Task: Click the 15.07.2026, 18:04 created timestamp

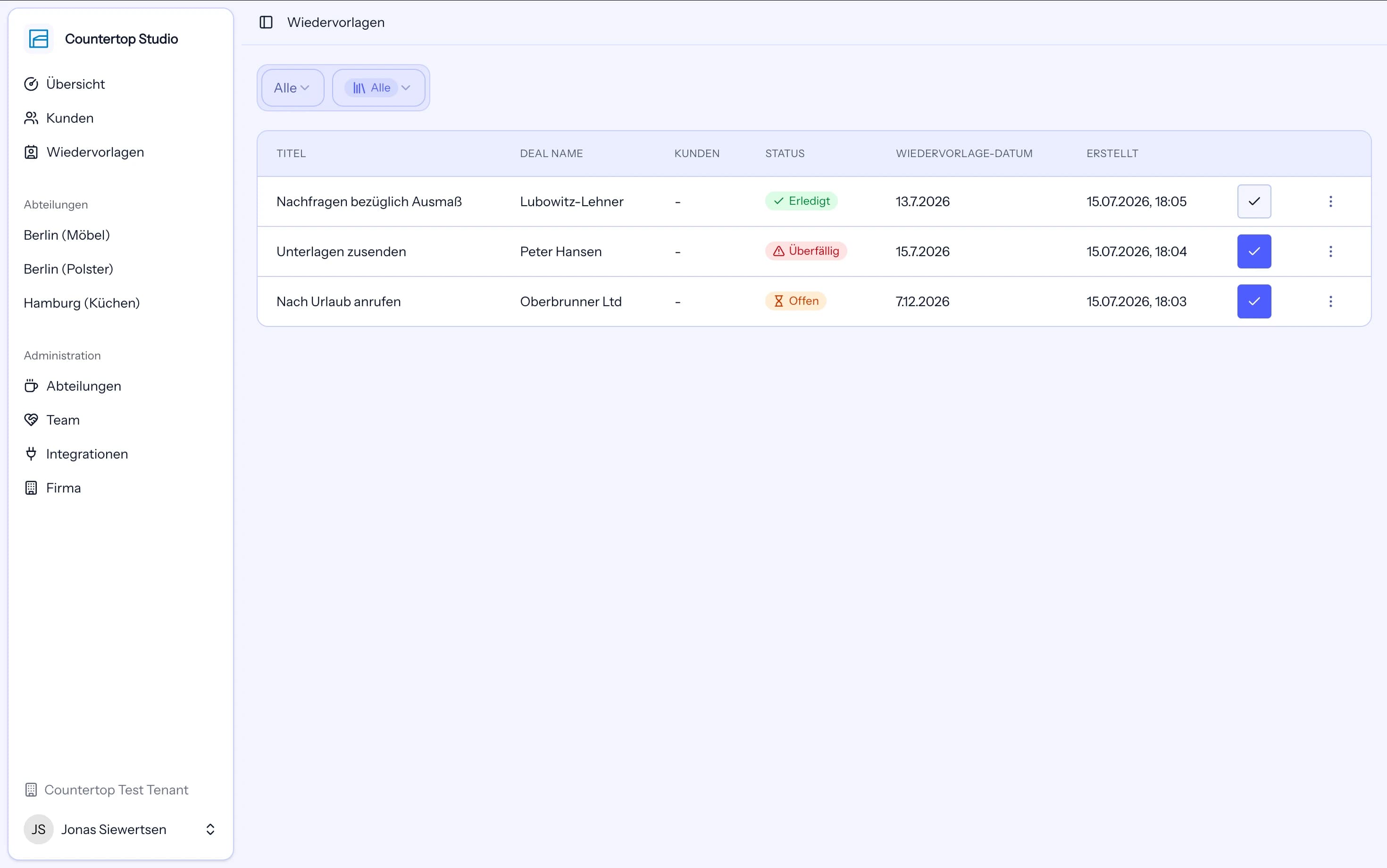Action: coord(1136,251)
